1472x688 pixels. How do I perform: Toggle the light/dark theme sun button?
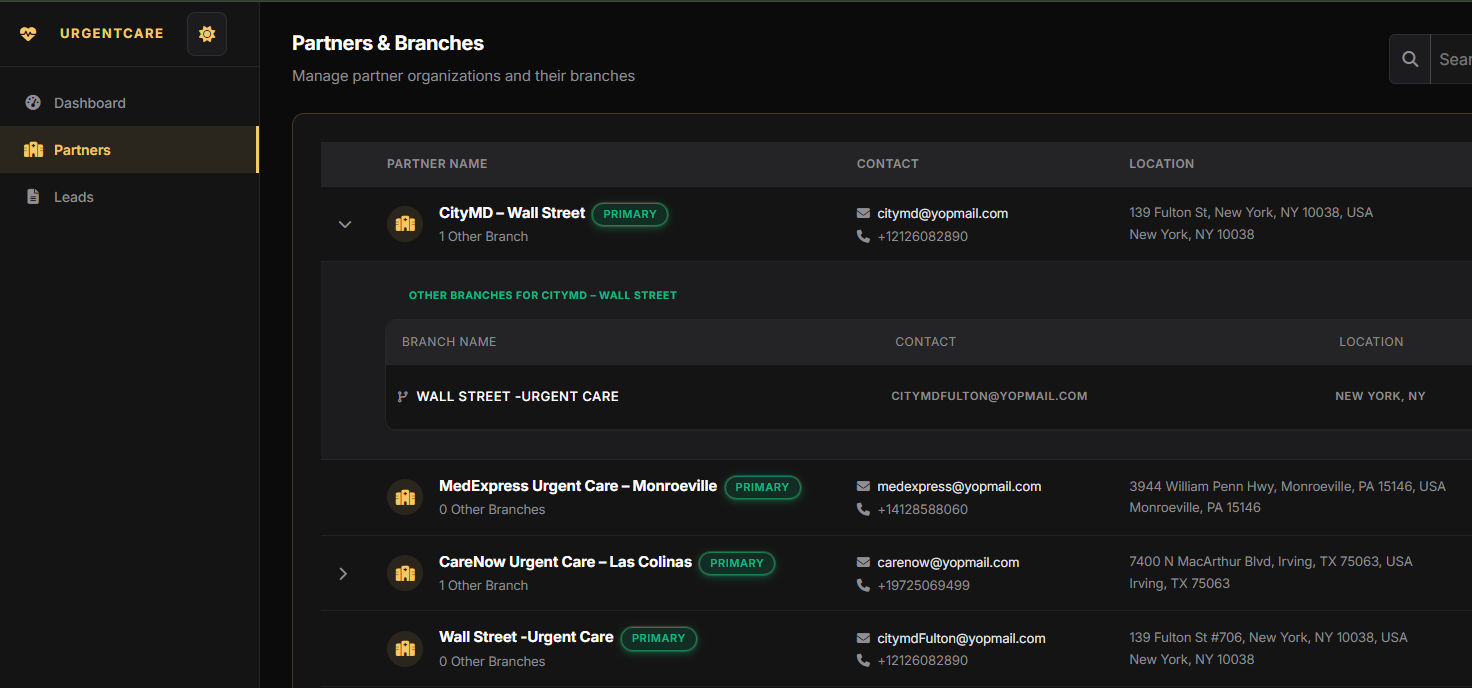207,34
